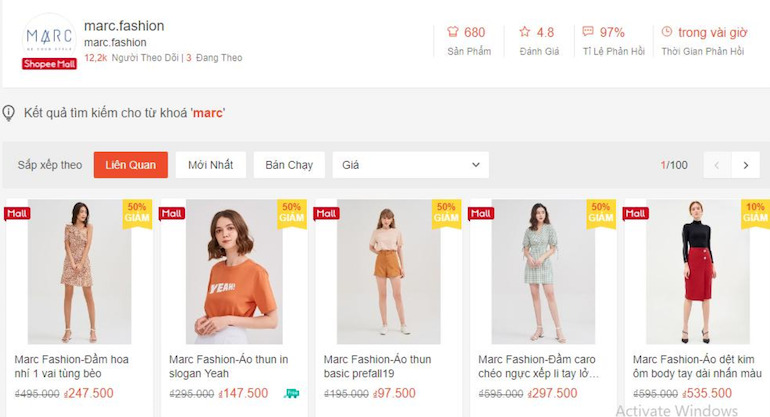Click Mall badge on Đầm hoa nhí item

pyautogui.click(x=17, y=213)
